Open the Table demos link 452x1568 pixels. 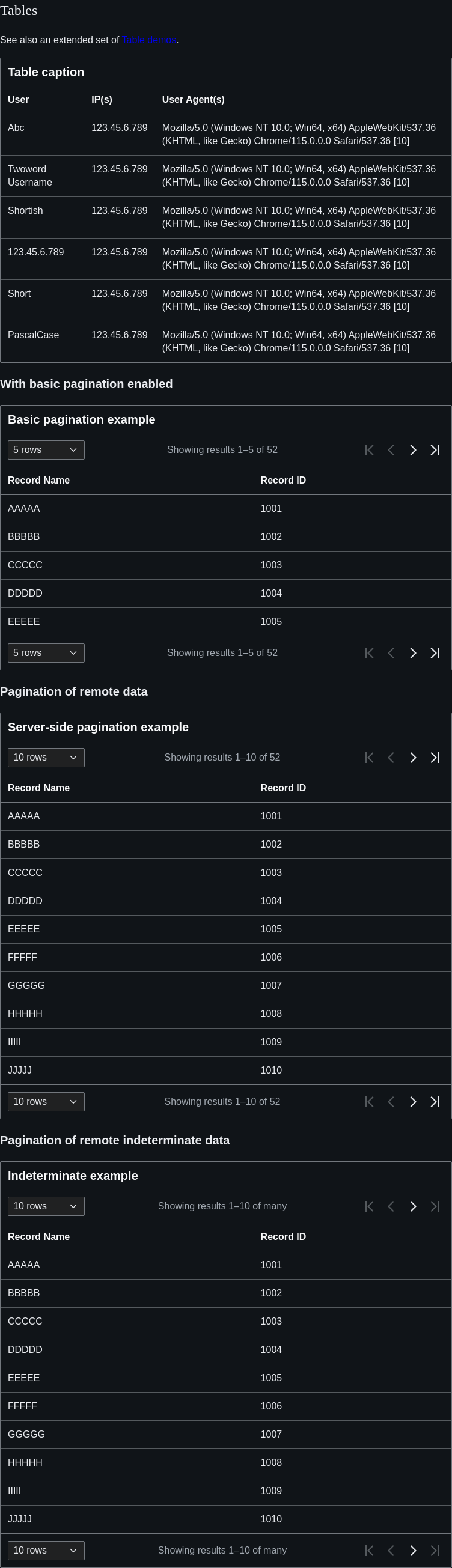click(x=148, y=40)
